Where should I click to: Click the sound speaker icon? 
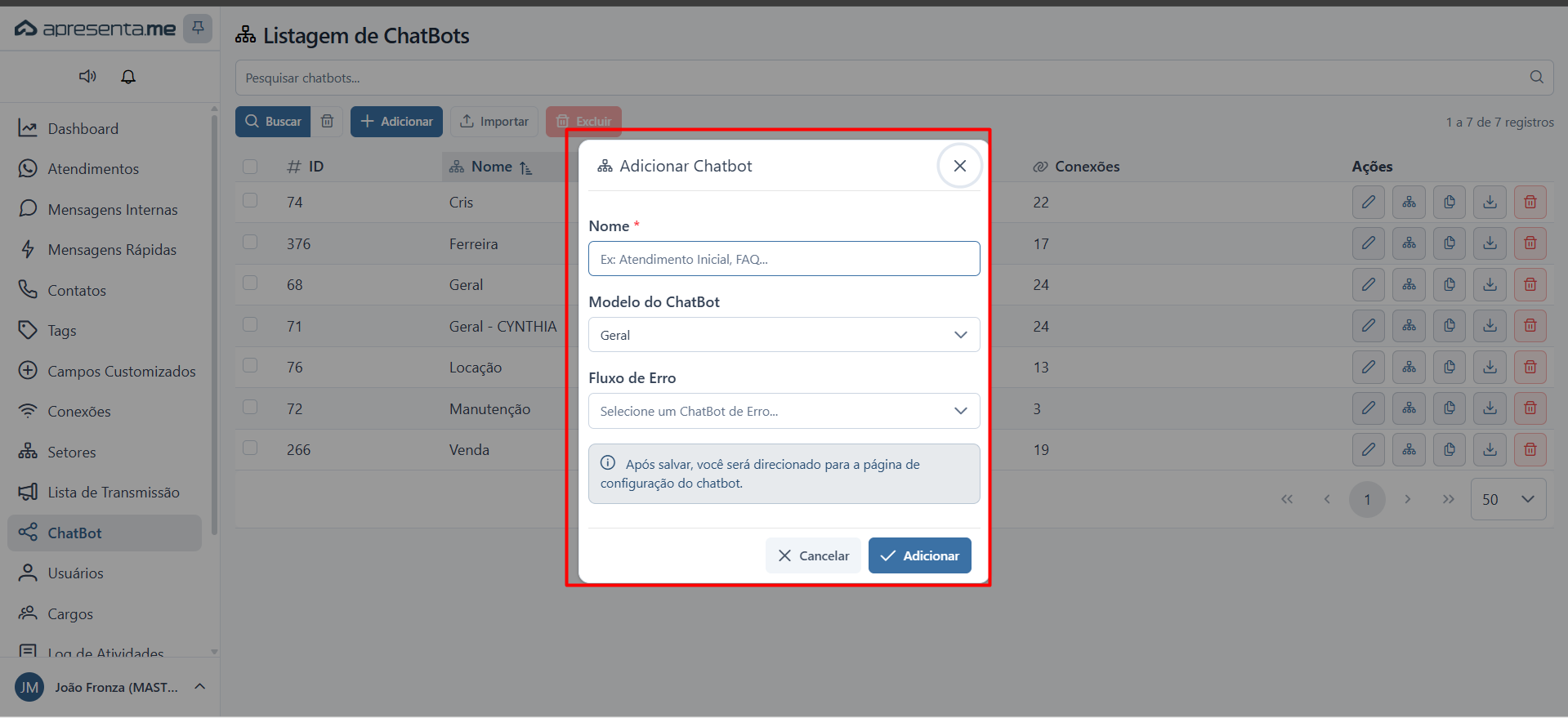[x=87, y=76]
